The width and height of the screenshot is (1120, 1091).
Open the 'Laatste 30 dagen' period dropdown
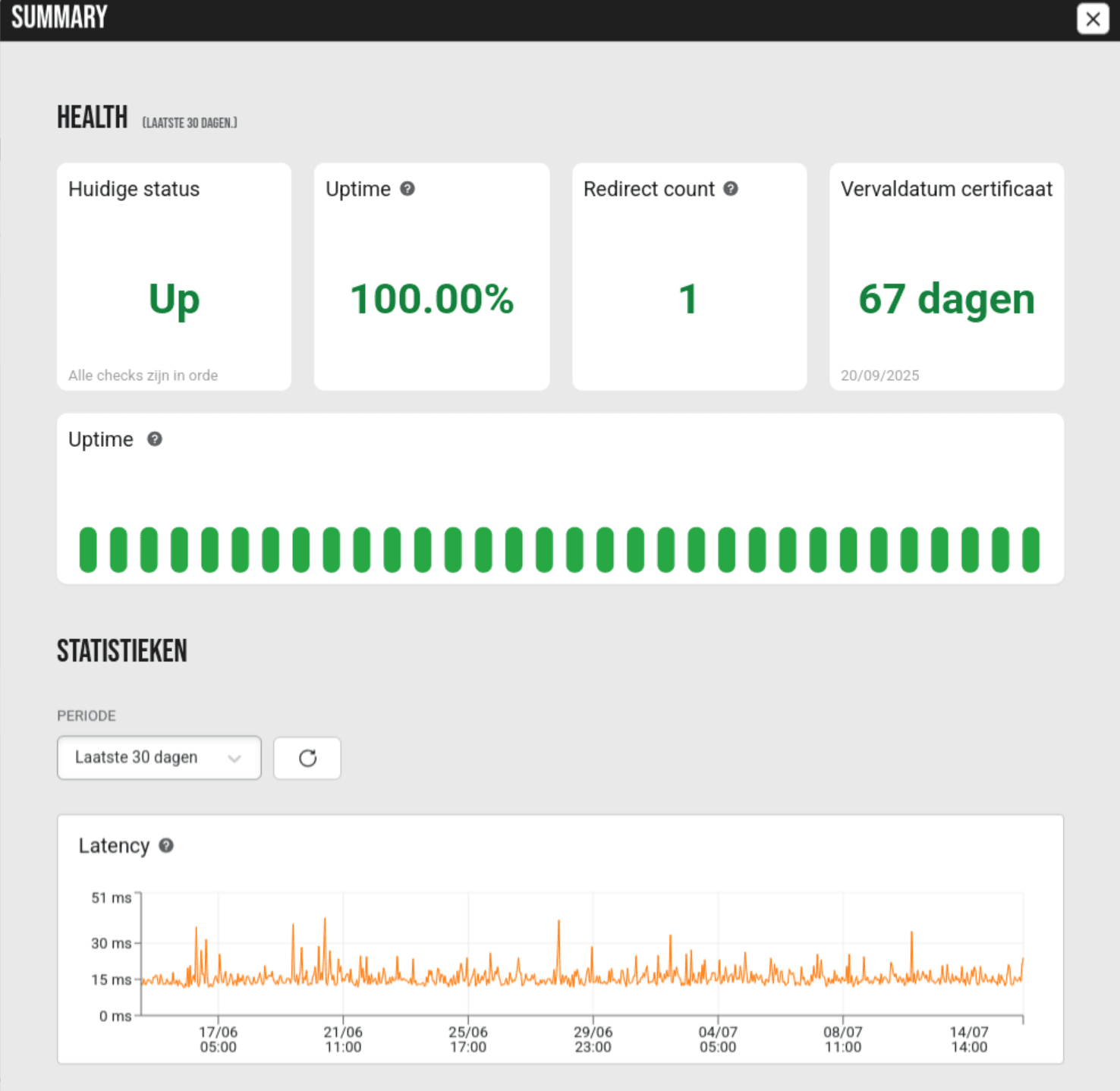pyautogui.click(x=159, y=758)
